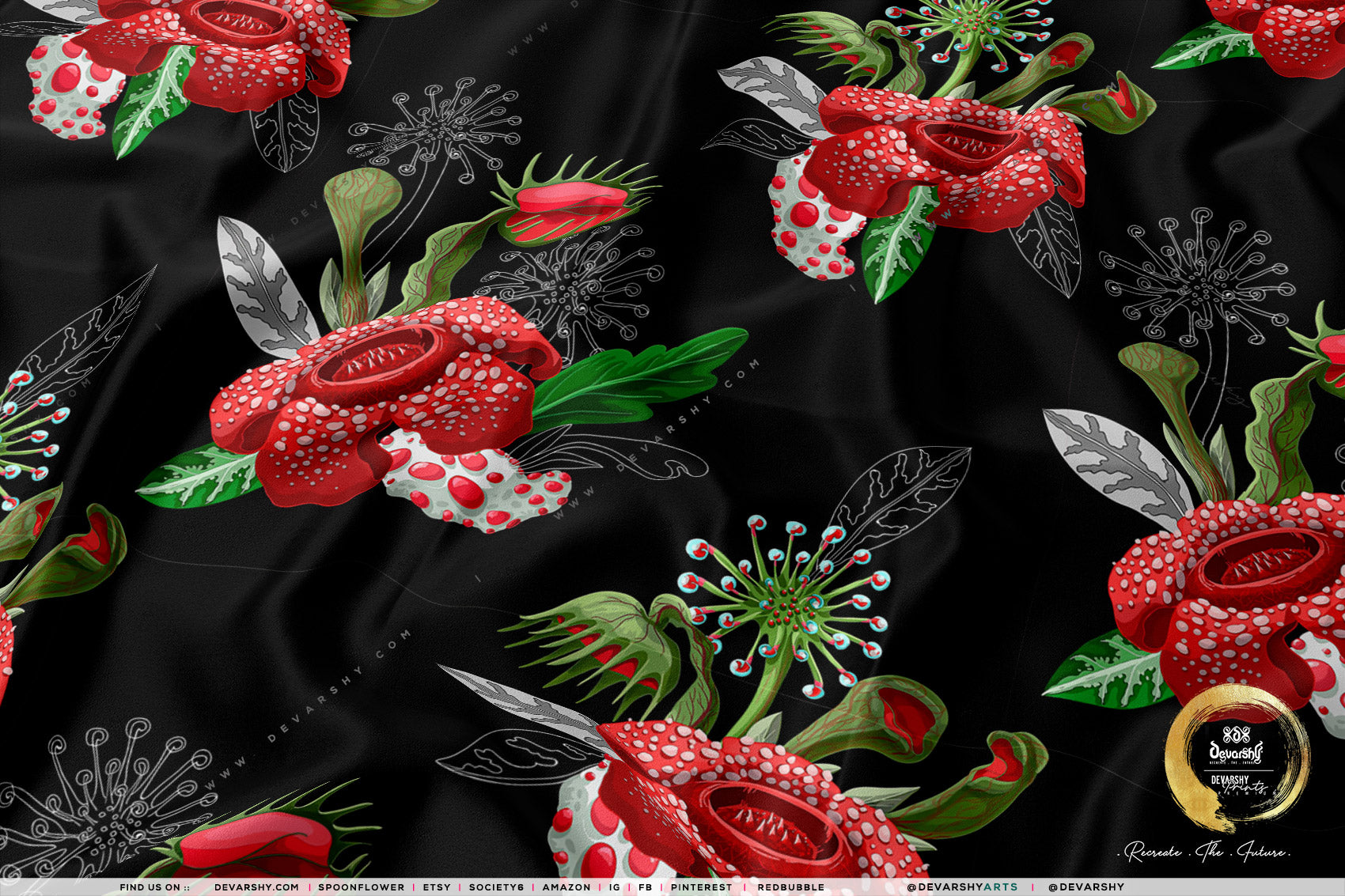Open the FB social link
This screenshot has width=1345, height=896.
click(644, 887)
